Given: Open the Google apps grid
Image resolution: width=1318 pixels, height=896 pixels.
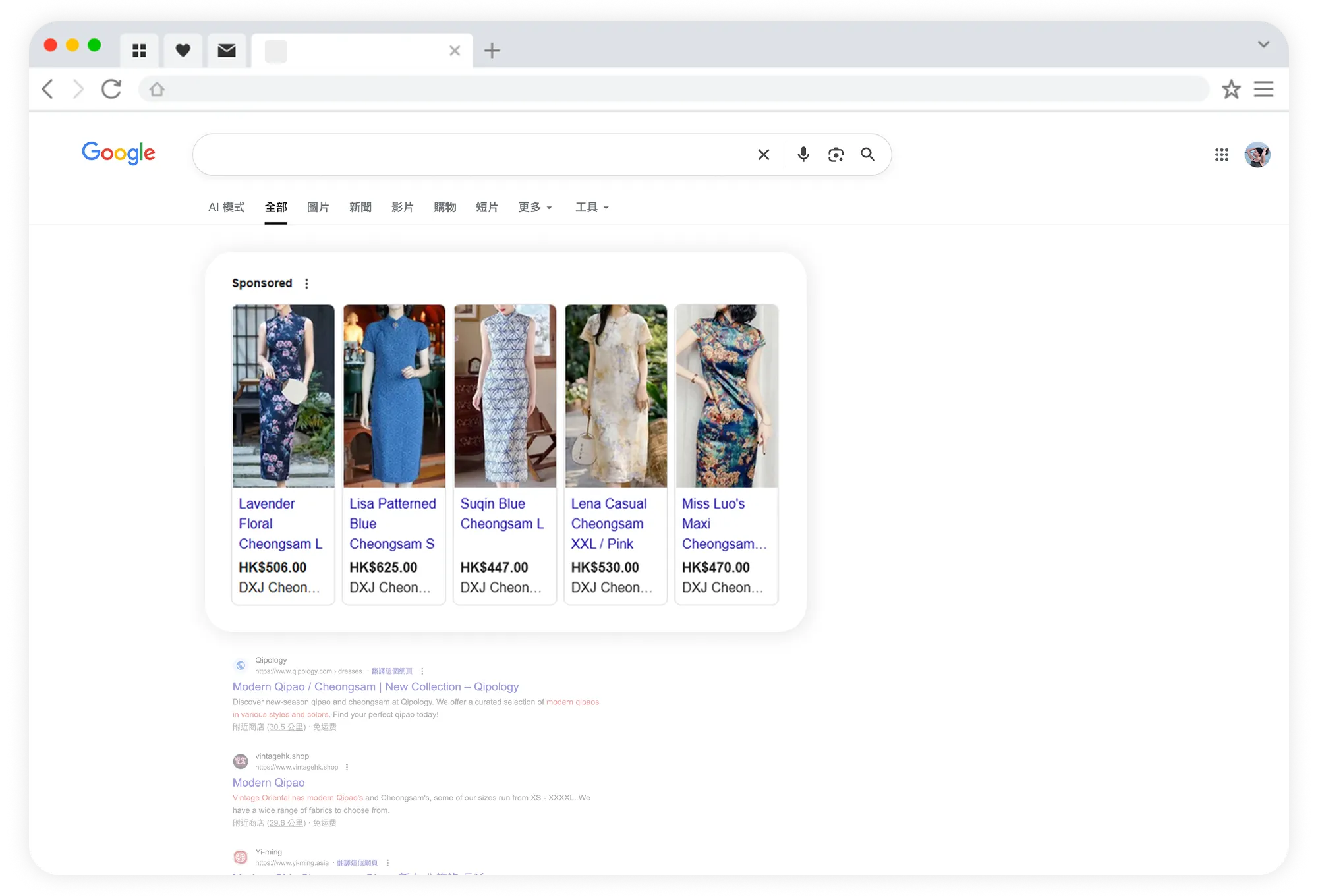Looking at the screenshot, I should click(1221, 154).
